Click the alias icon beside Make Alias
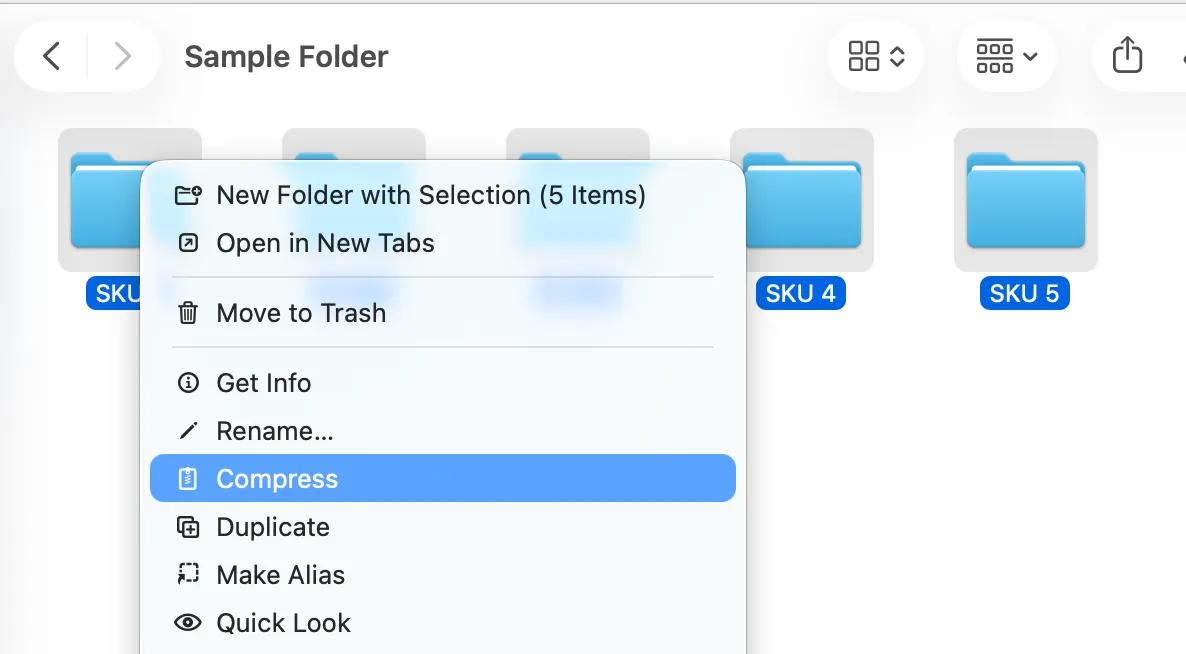This screenshot has height=654, width=1186. [x=187, y=574]
